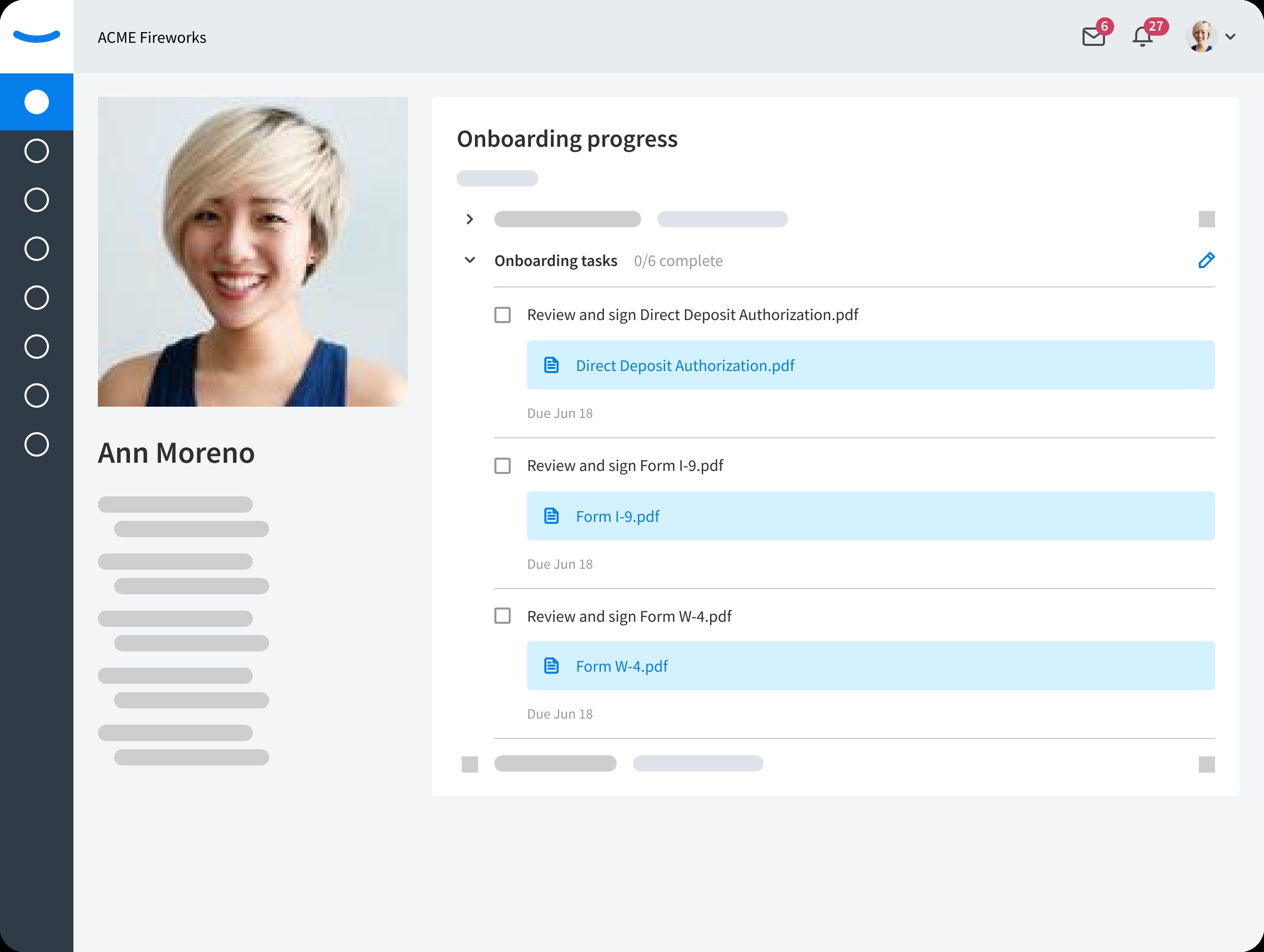
Task: Collapse the Onboarding tasks section
Action: 470,260
